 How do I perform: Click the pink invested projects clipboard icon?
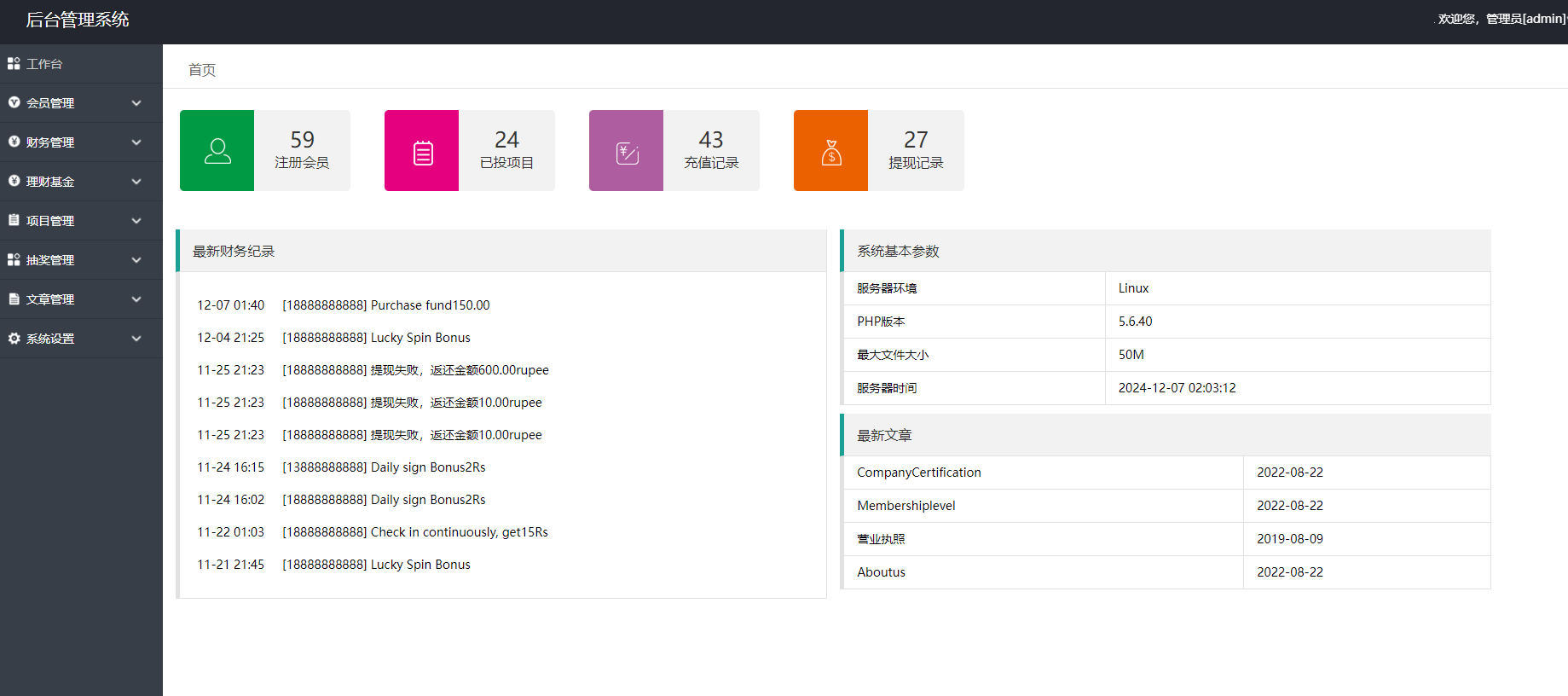(x=422, y=151)
